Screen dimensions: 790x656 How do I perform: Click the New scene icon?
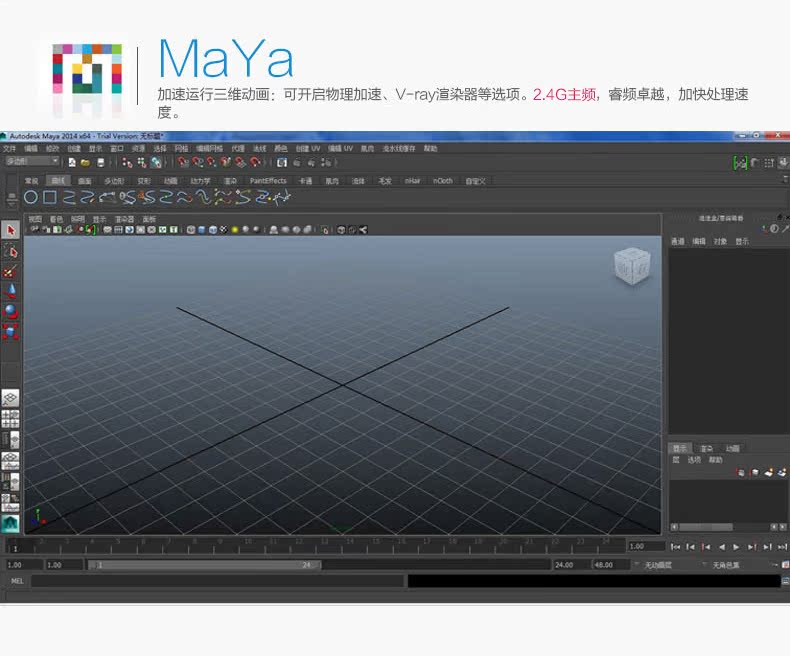coord(72,162)
